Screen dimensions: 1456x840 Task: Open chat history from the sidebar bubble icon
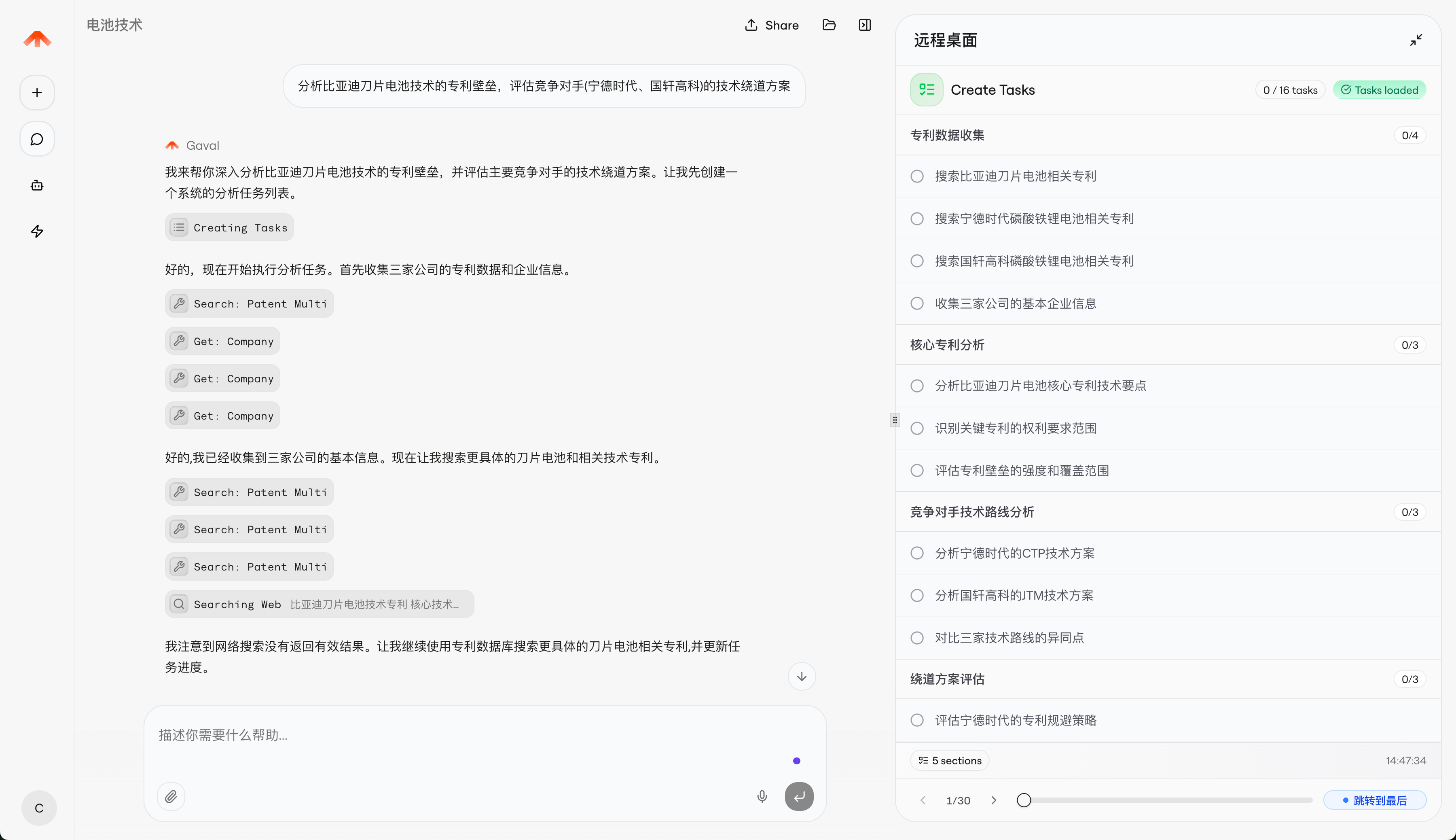point(36,138)
